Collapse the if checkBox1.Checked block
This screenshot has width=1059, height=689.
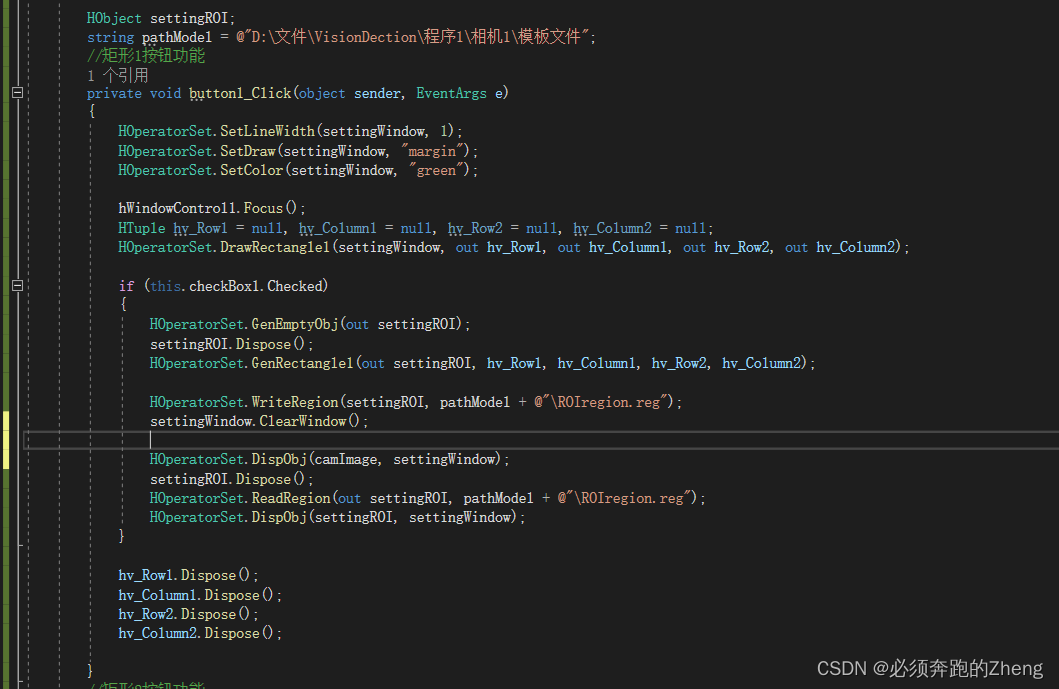(x=18, y=286)
